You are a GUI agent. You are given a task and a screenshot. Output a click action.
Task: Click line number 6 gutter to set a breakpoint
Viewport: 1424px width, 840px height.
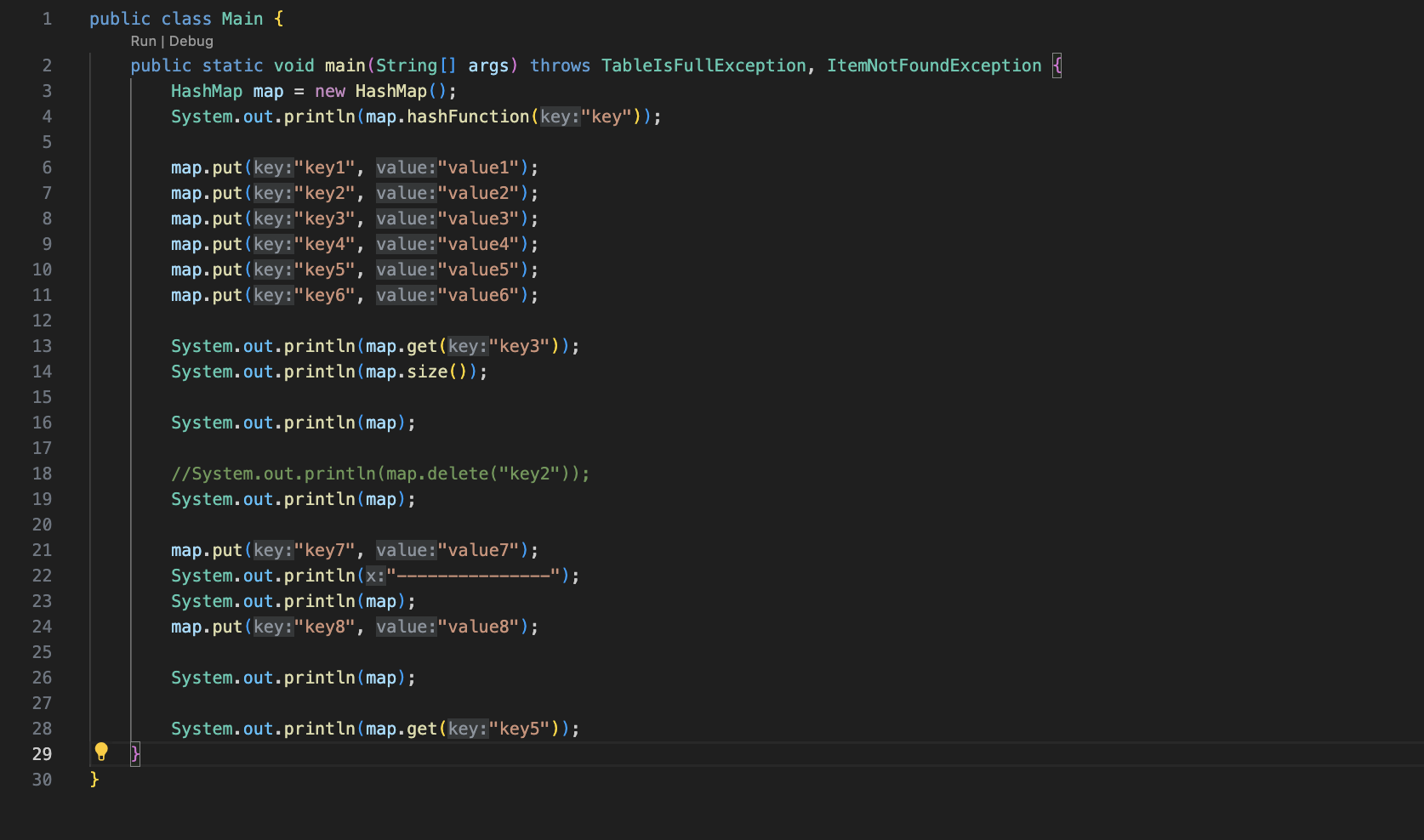pyautogui.click(x=47, y=167)
